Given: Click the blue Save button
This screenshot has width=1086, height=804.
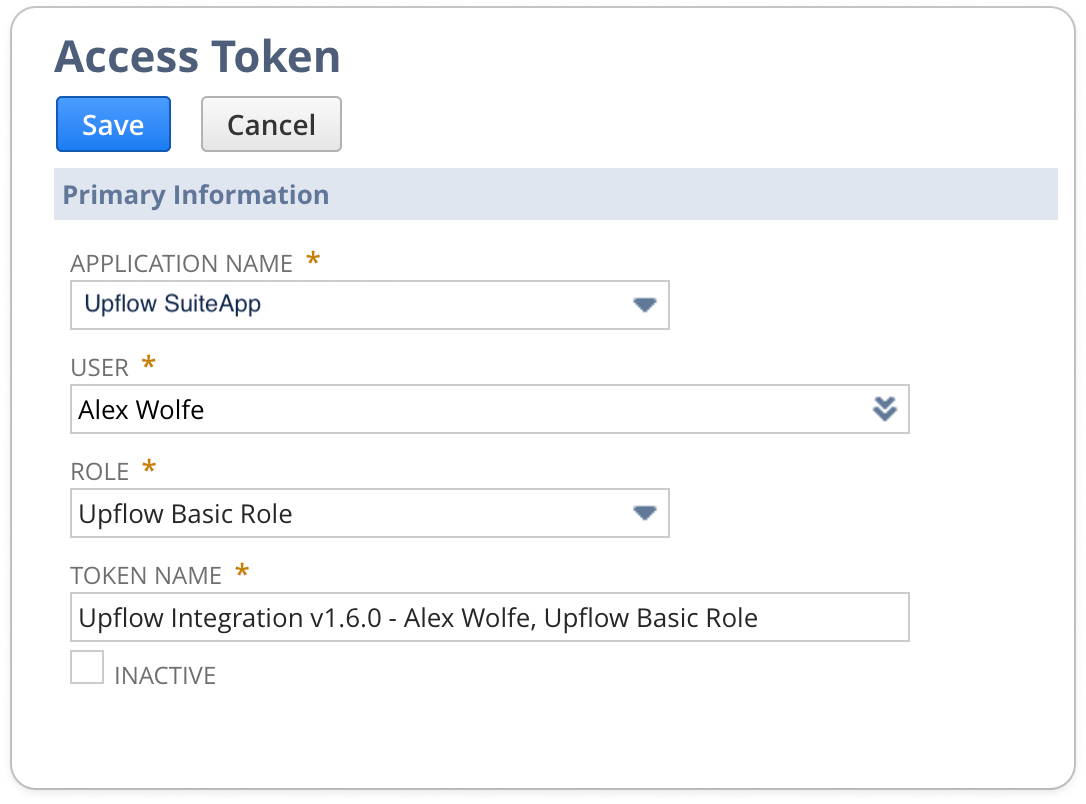Looking at the screenshot, I should point(114,125).
